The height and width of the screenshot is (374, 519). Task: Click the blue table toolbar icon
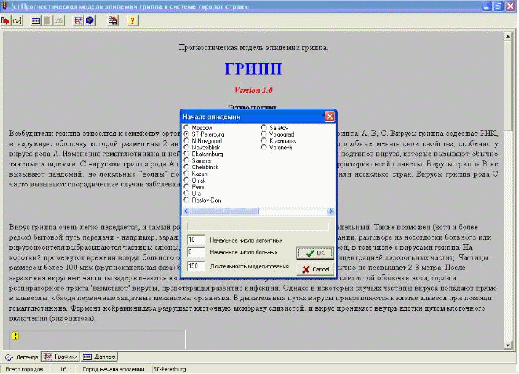point(36,21)
